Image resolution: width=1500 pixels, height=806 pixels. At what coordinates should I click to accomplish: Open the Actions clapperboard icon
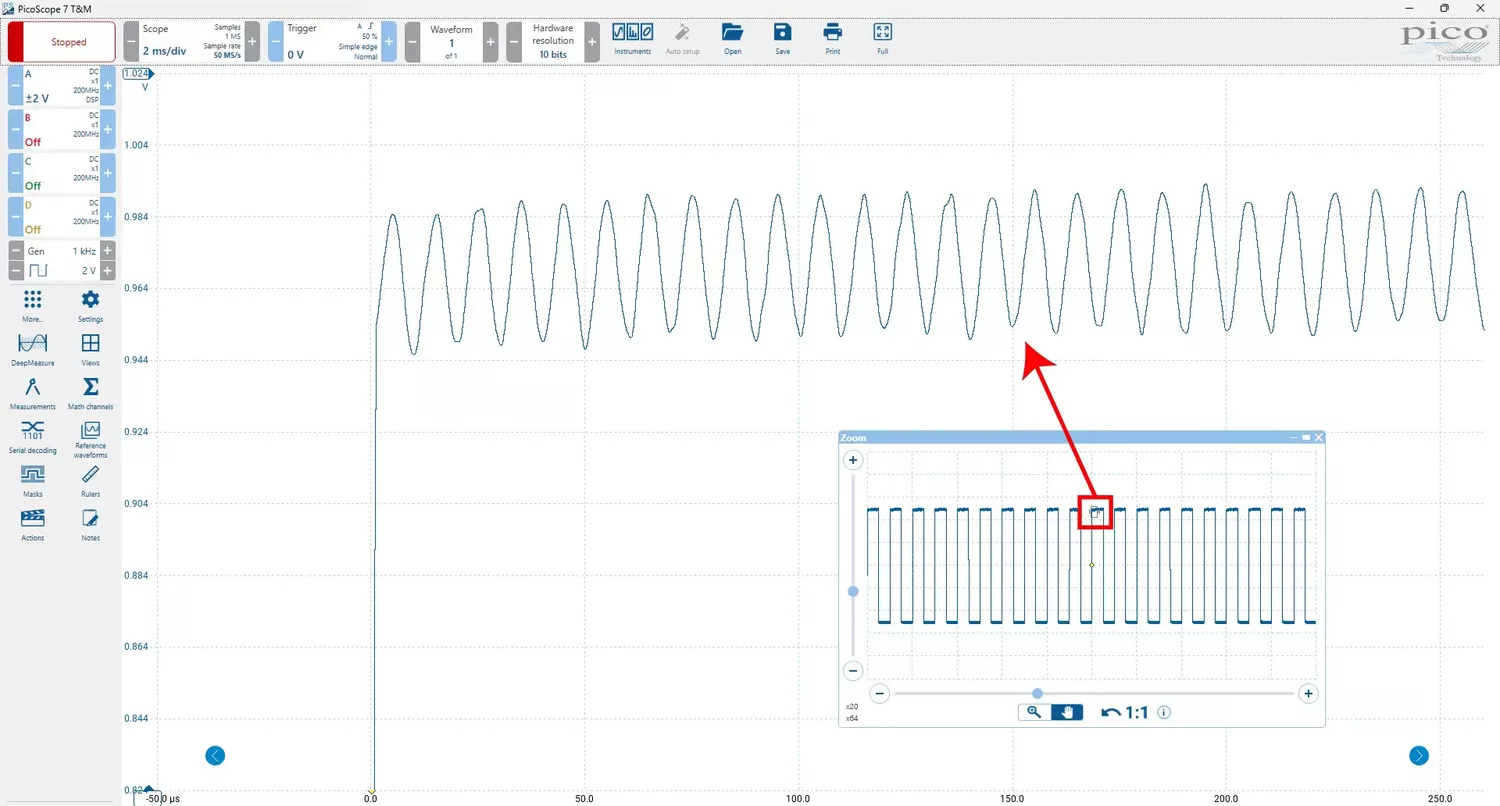(x=32, y=522)
